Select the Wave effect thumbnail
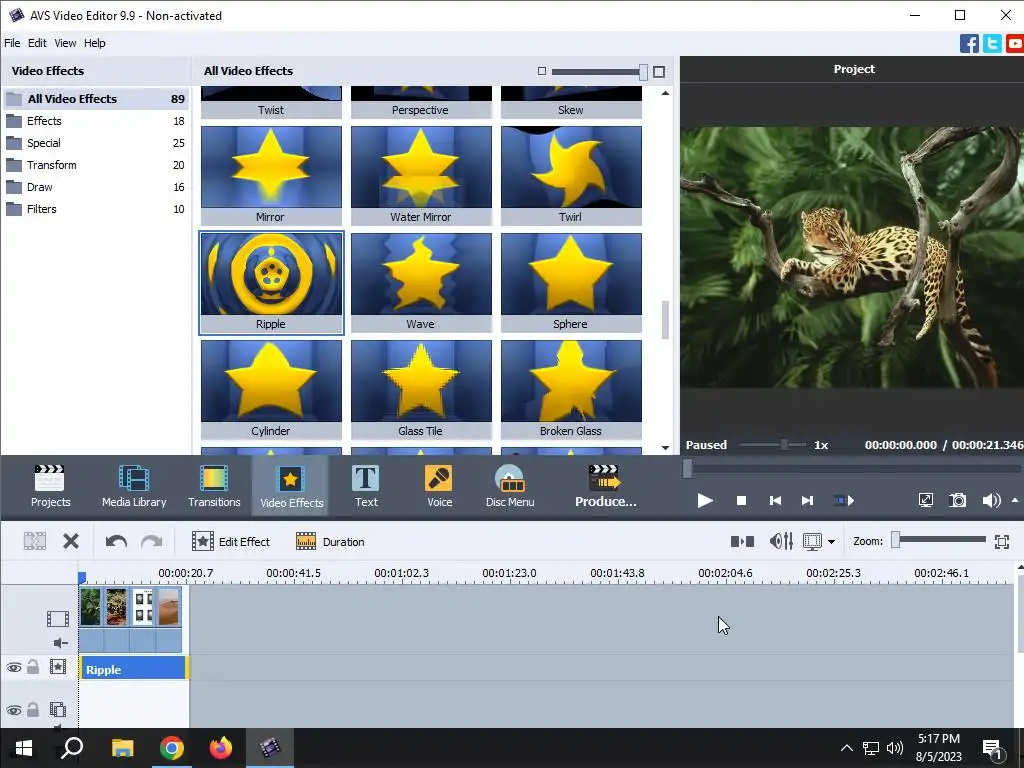 click(x=421, y=282)
